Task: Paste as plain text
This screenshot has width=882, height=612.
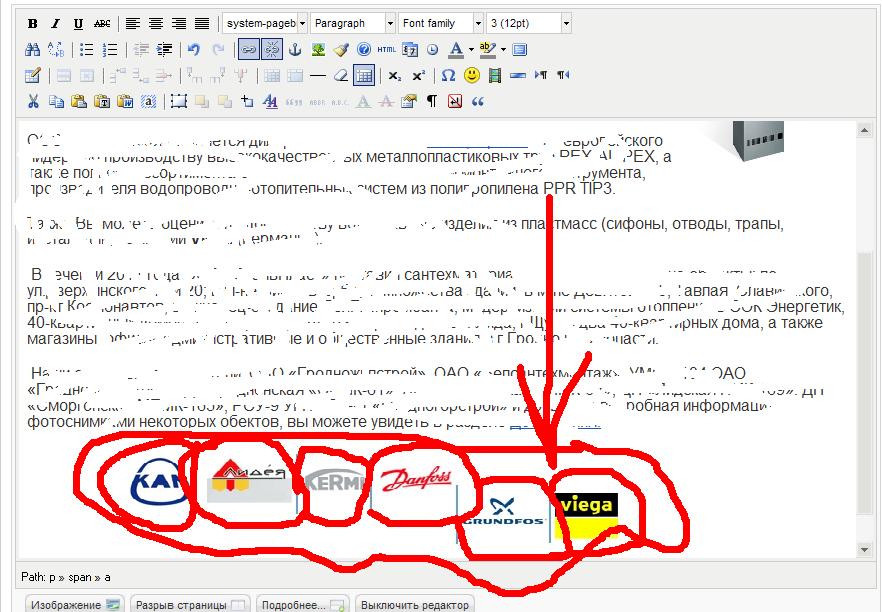Action: coord(102,101)
